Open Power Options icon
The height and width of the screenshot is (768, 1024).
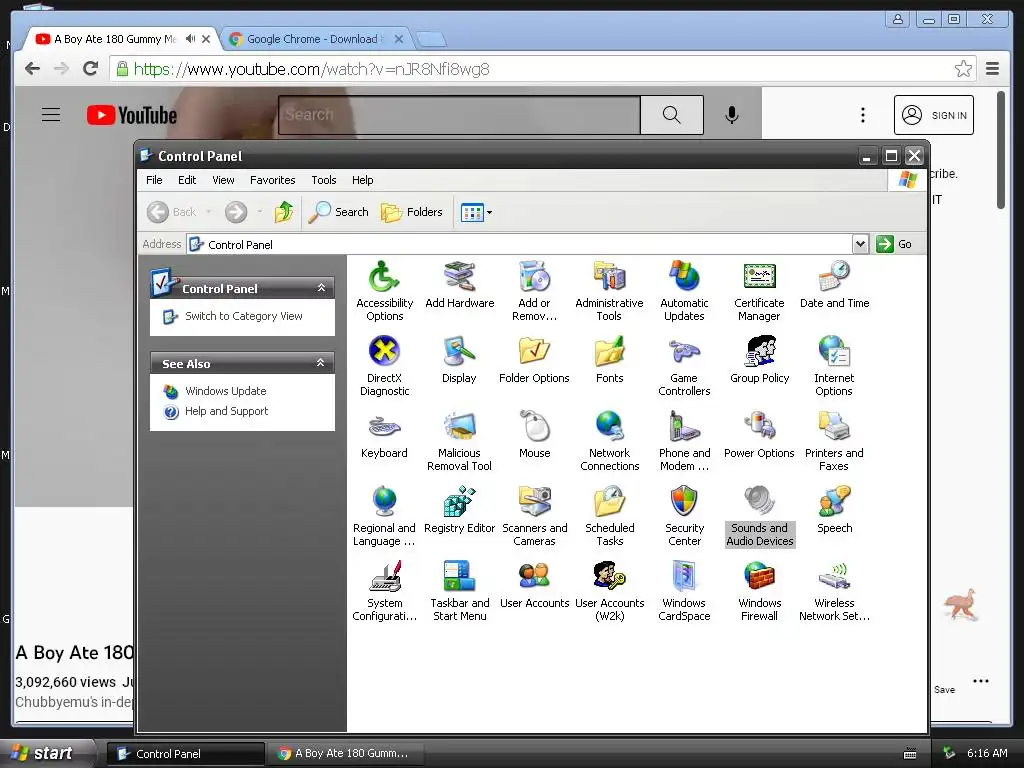(759, 435)
